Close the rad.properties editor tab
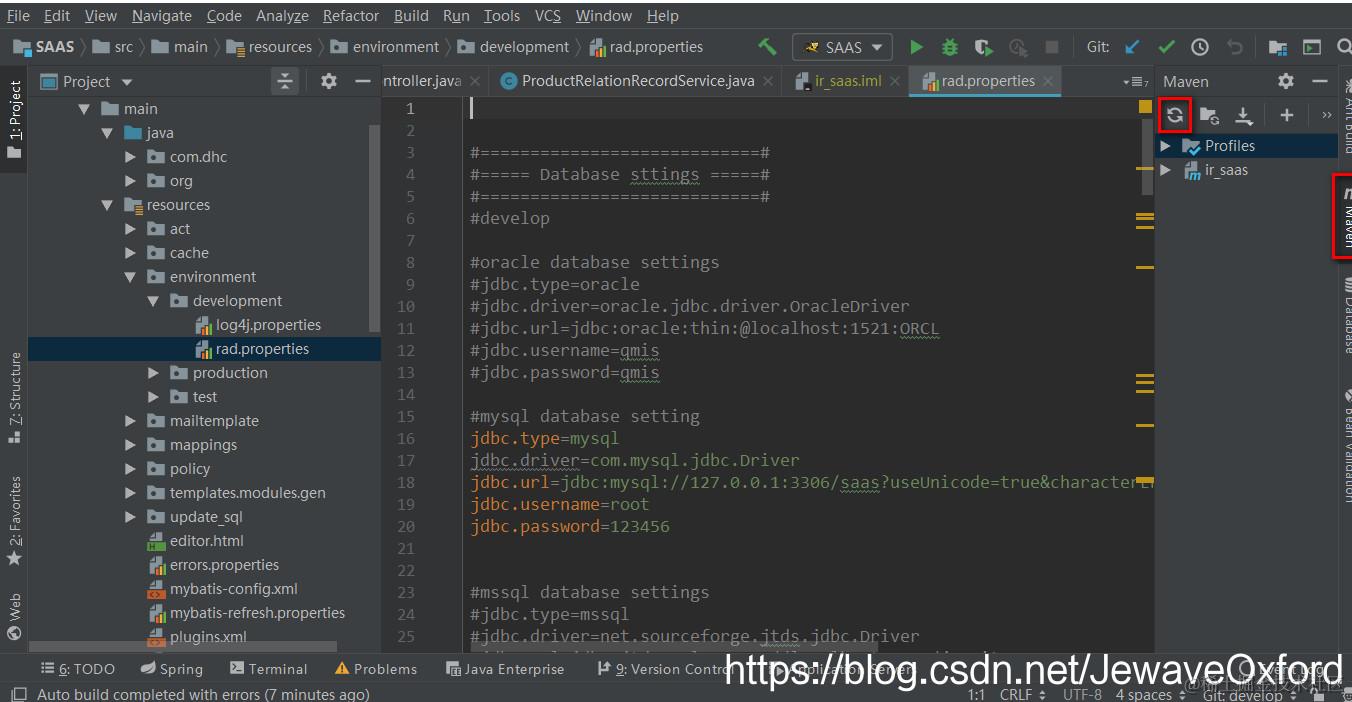1352x702 pixels. coord(1048,81)
